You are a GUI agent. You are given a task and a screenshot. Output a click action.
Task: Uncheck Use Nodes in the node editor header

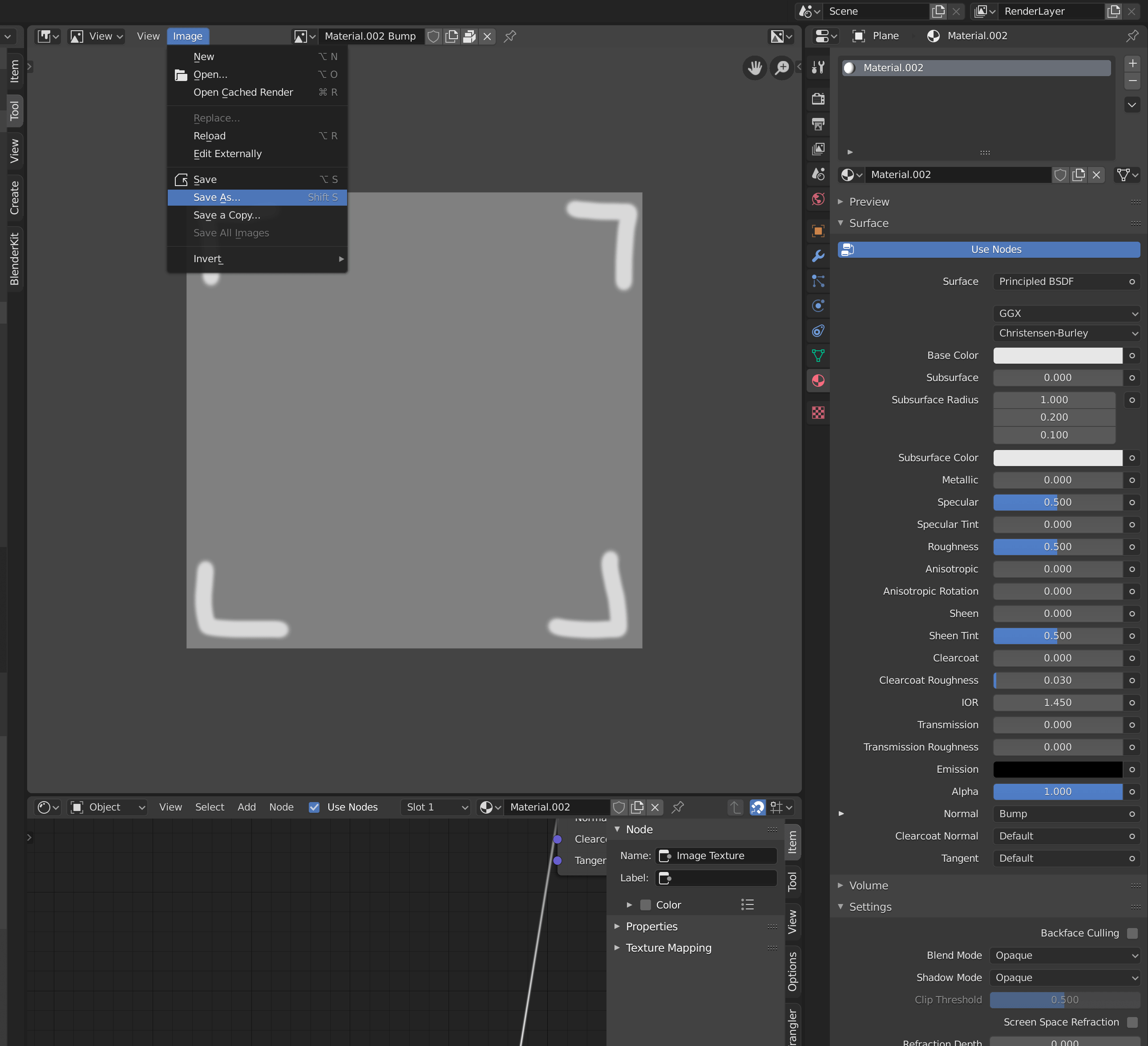tap(314, 807)
